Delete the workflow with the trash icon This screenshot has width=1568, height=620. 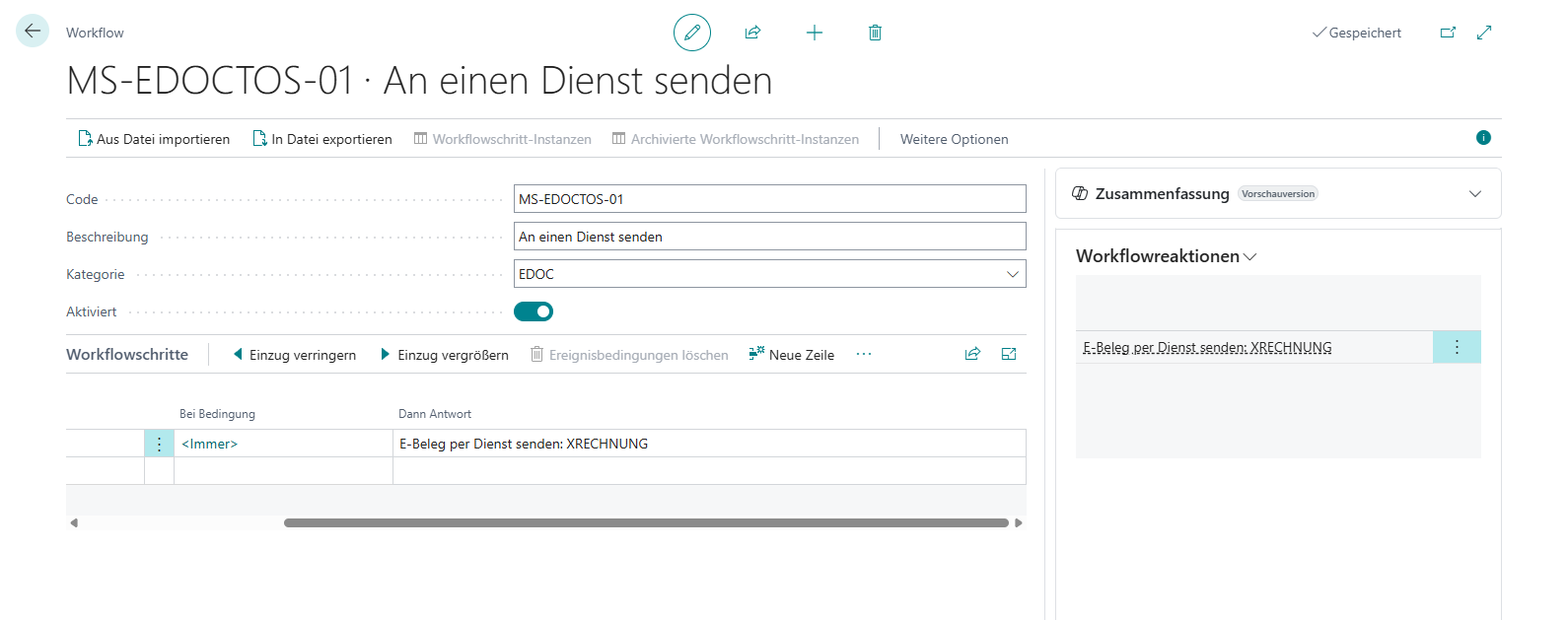point(875,33)
